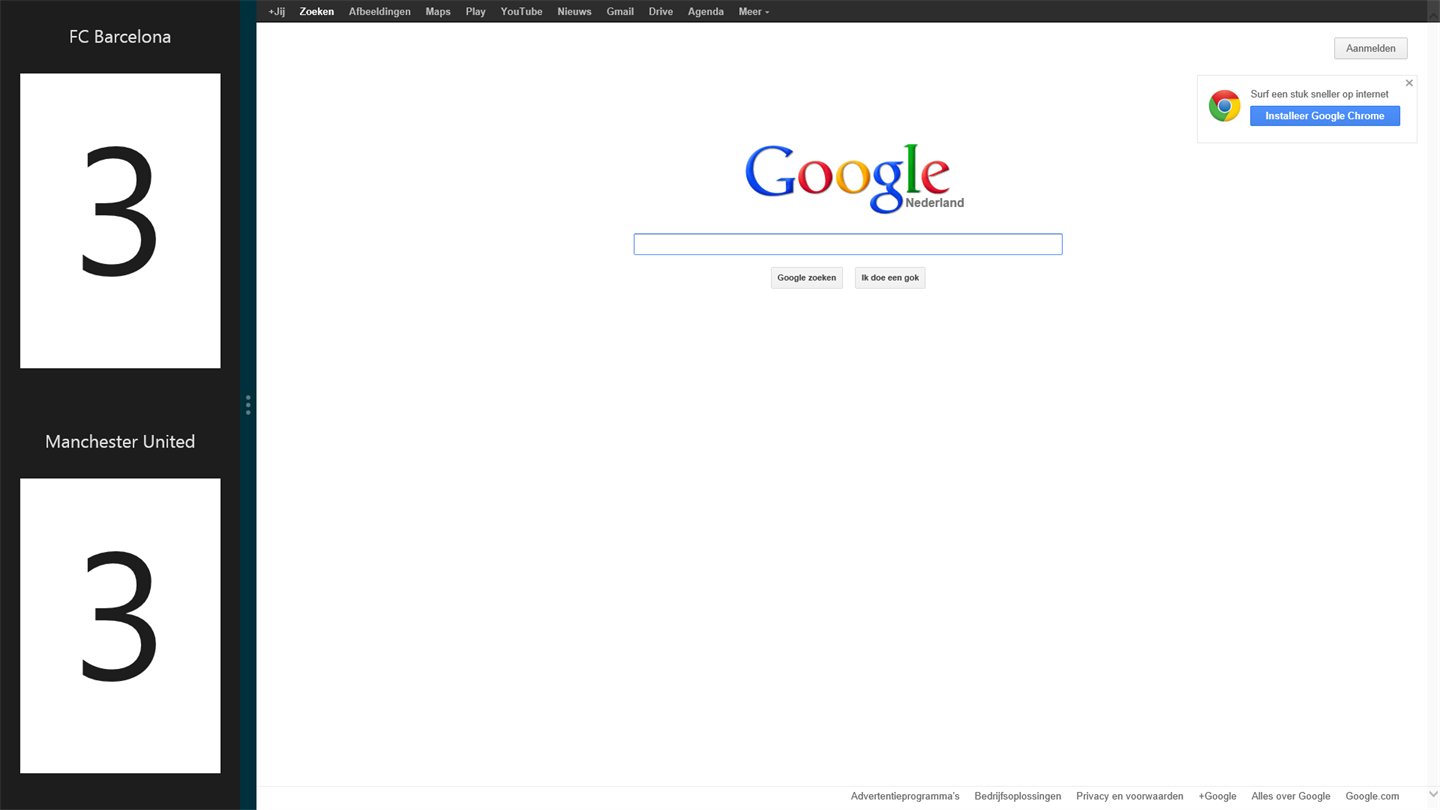Screen dimensions: 1440x810
Task: Open the Afbeeldingen tab in the top bar
Action: (379, 12)
